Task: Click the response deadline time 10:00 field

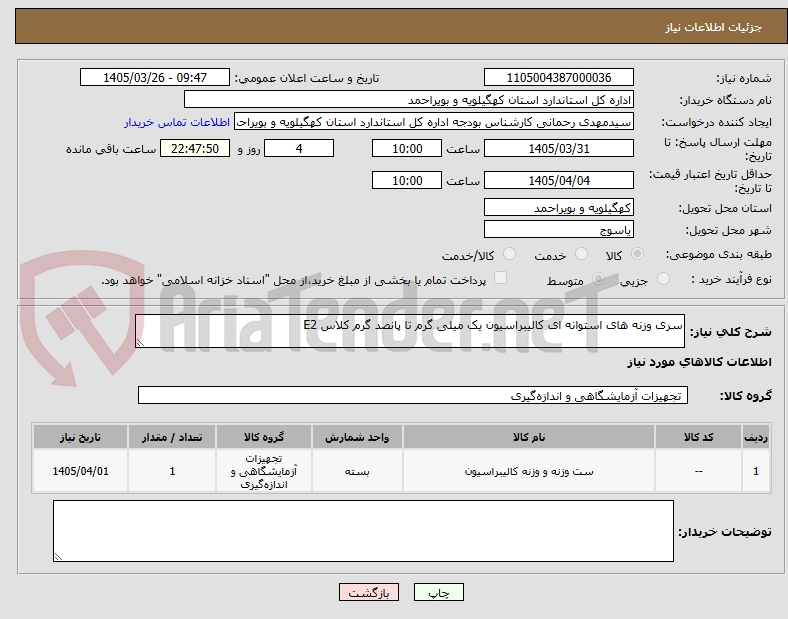Action: click(x=407, y=148)
